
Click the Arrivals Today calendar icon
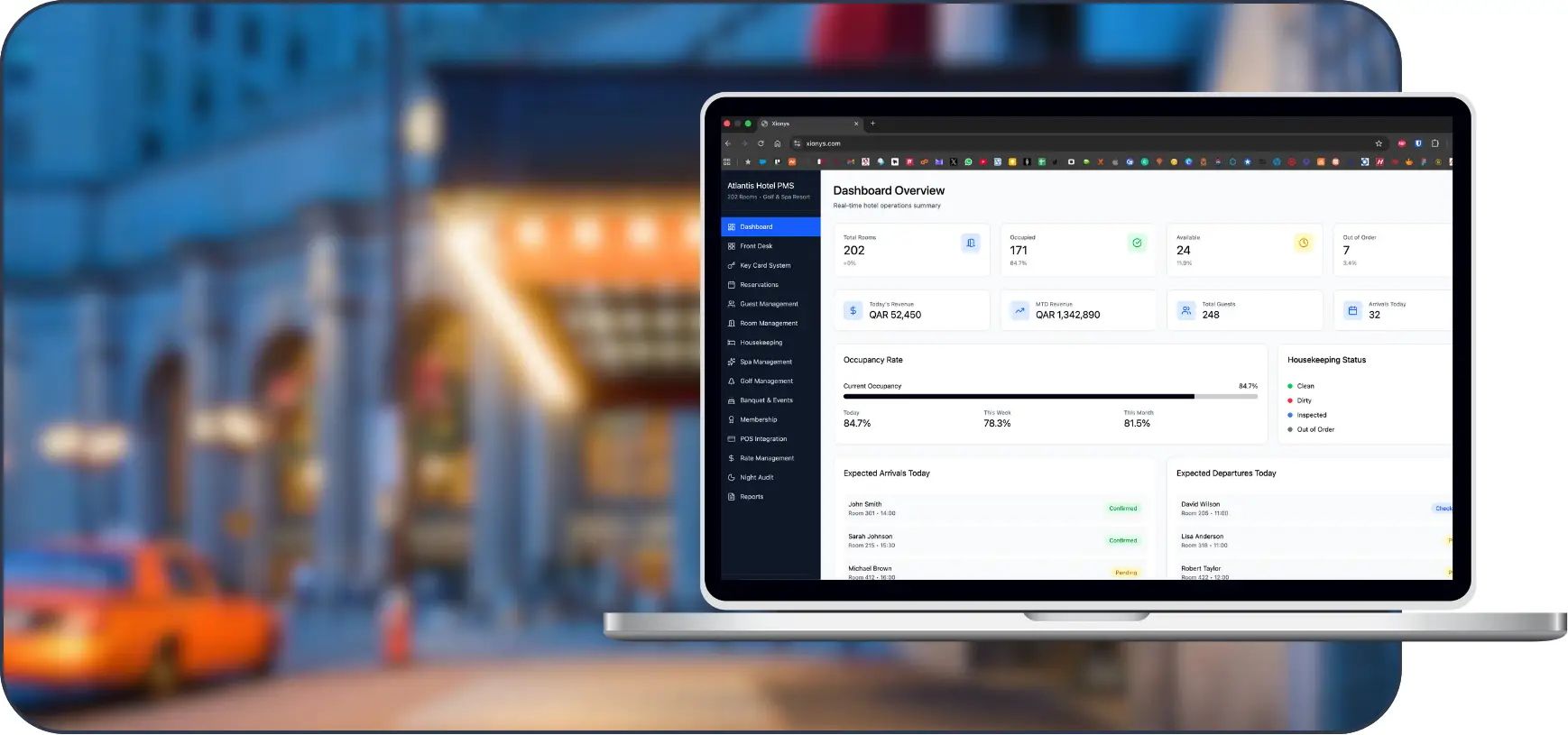click(1352, 311)
